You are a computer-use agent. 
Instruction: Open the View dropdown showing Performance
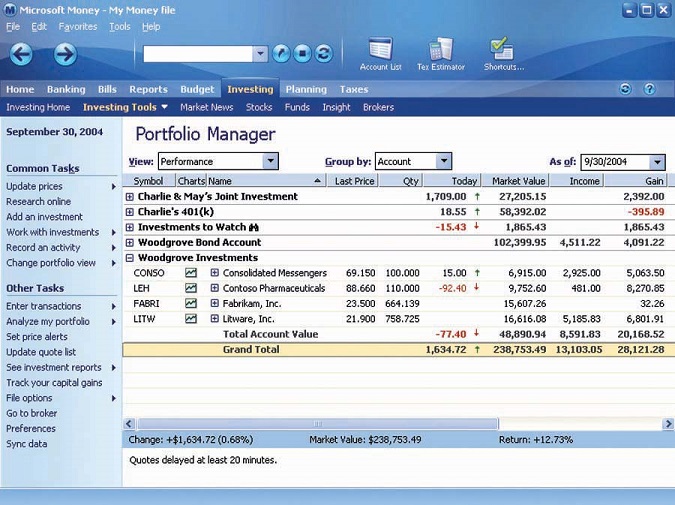[x=270, y=161]
